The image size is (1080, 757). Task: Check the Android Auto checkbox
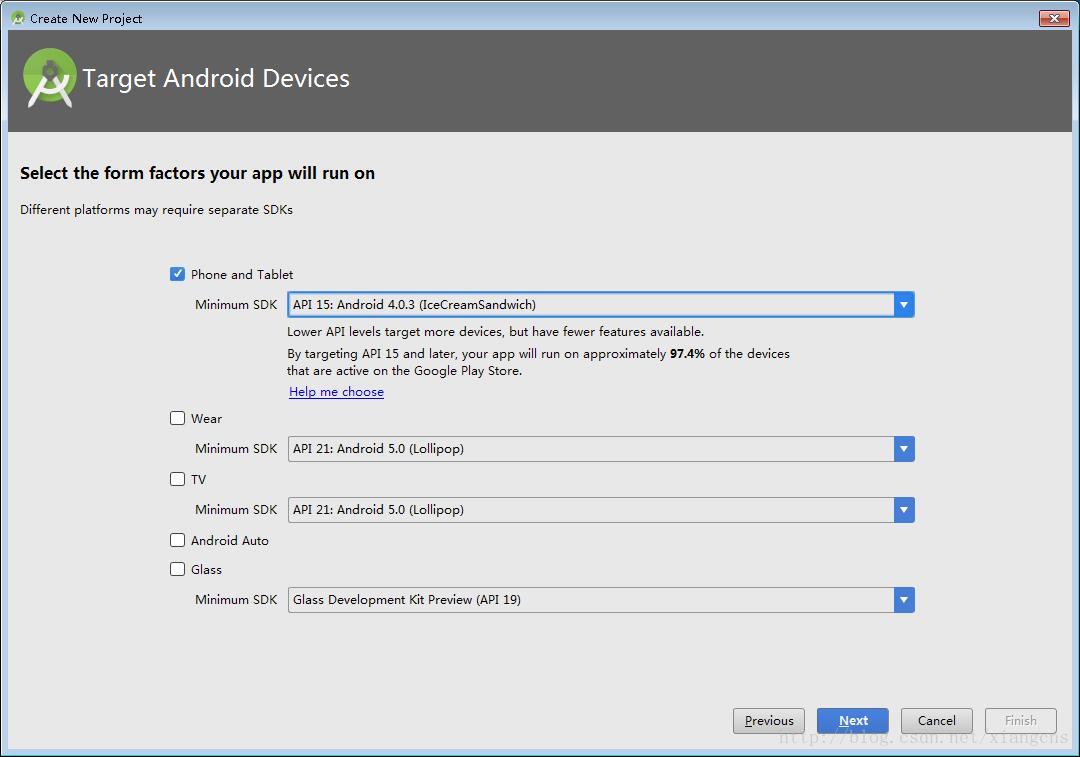(x=177, y=540)
